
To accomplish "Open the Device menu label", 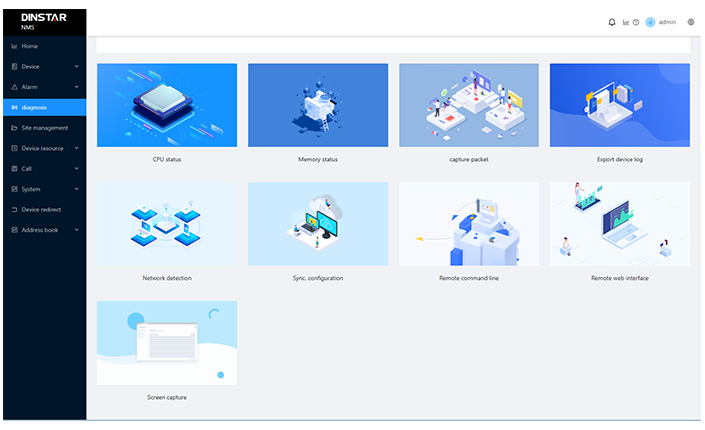I will coord(30,67).
